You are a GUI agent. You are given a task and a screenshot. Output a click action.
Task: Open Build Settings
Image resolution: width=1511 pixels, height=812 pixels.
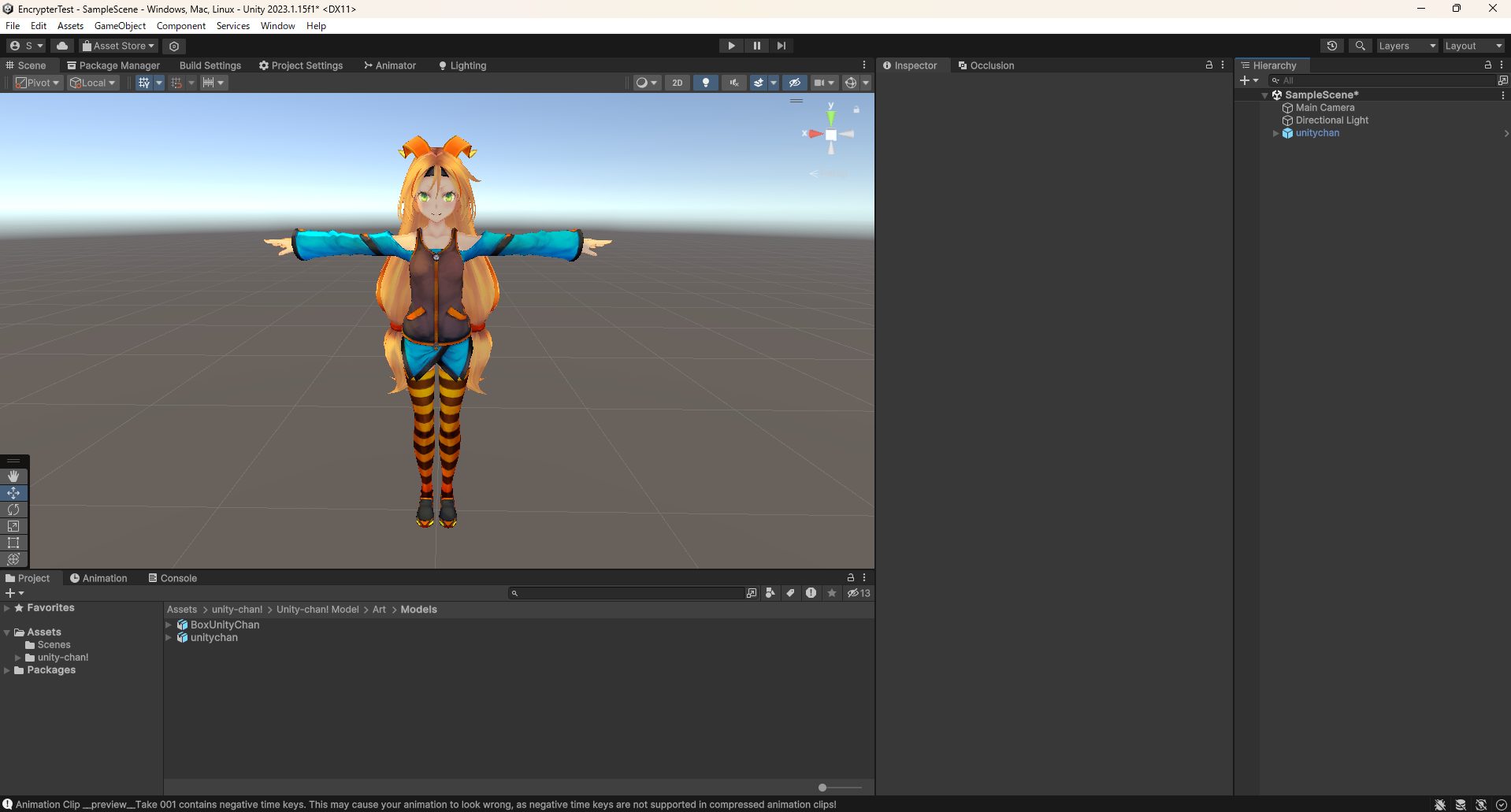(210, 65)
